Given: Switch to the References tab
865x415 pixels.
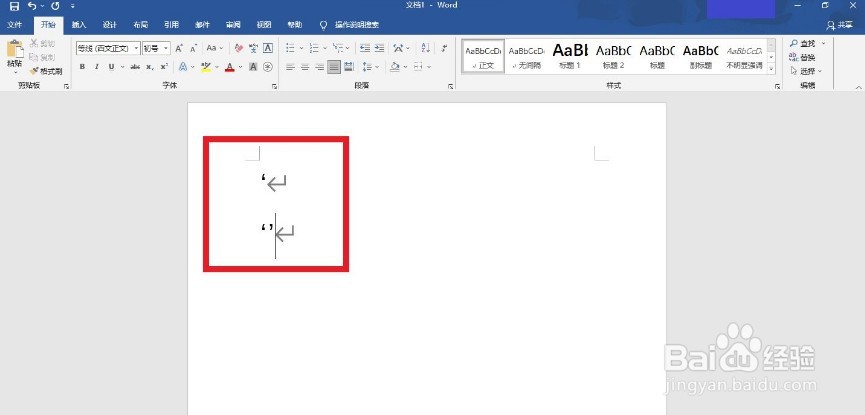Looking at the screenshot, I should [x=172, y=25].
